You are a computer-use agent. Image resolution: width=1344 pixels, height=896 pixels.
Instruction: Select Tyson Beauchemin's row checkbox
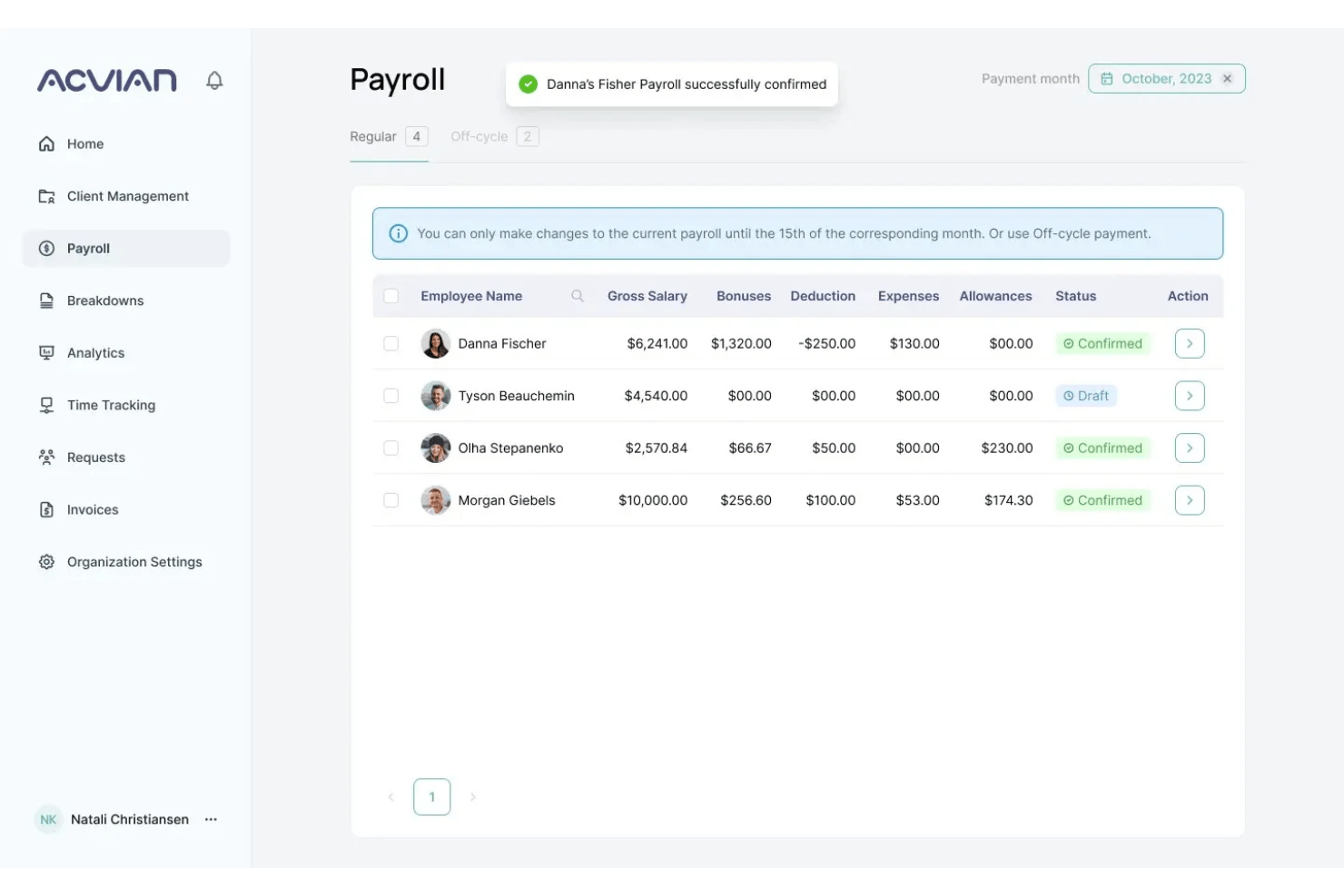click(x=391, y=396)
